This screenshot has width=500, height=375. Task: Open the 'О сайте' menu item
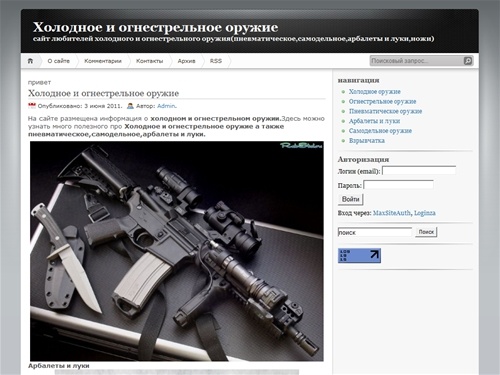(59, 61)
